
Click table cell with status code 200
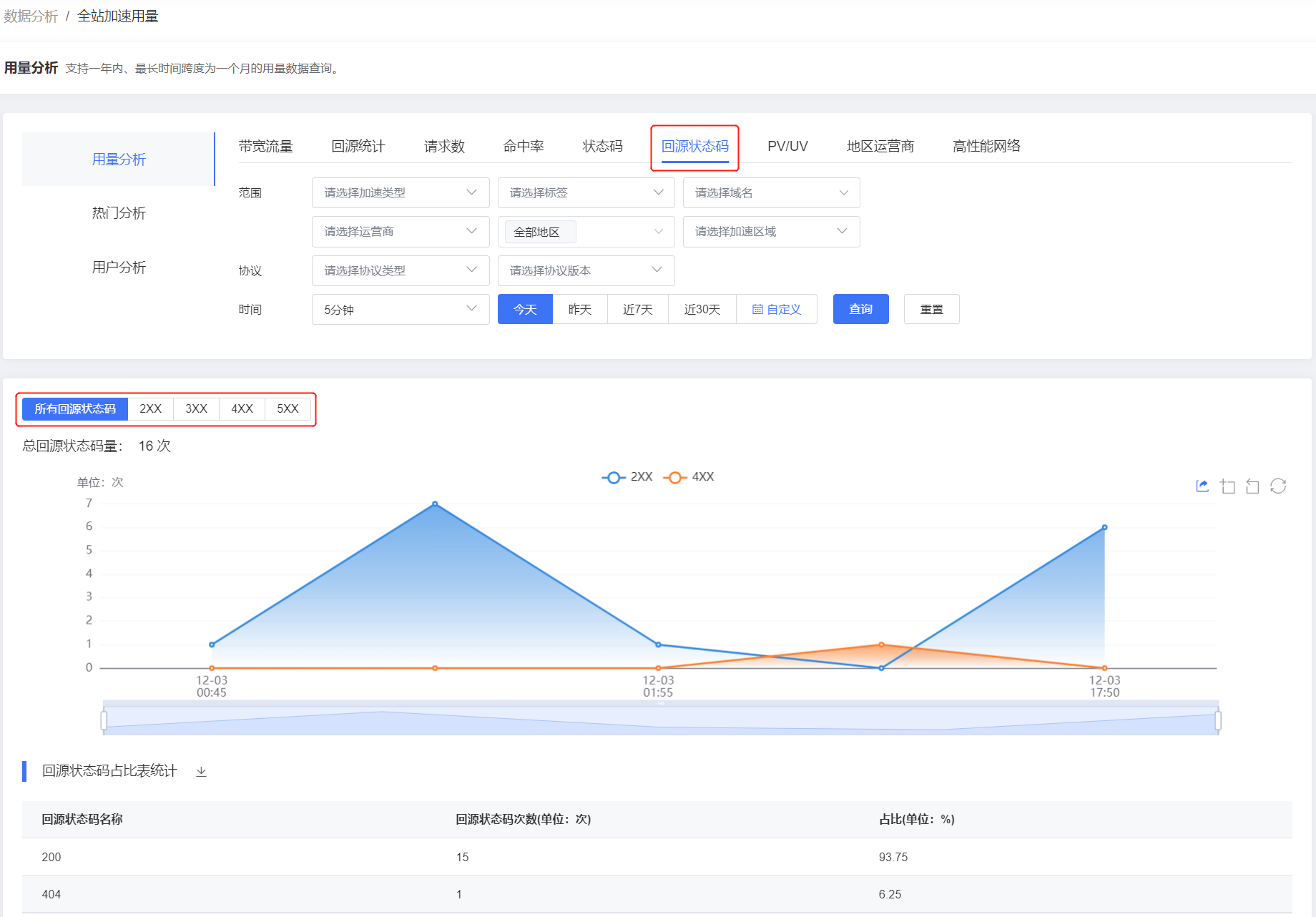click(51, 857)
